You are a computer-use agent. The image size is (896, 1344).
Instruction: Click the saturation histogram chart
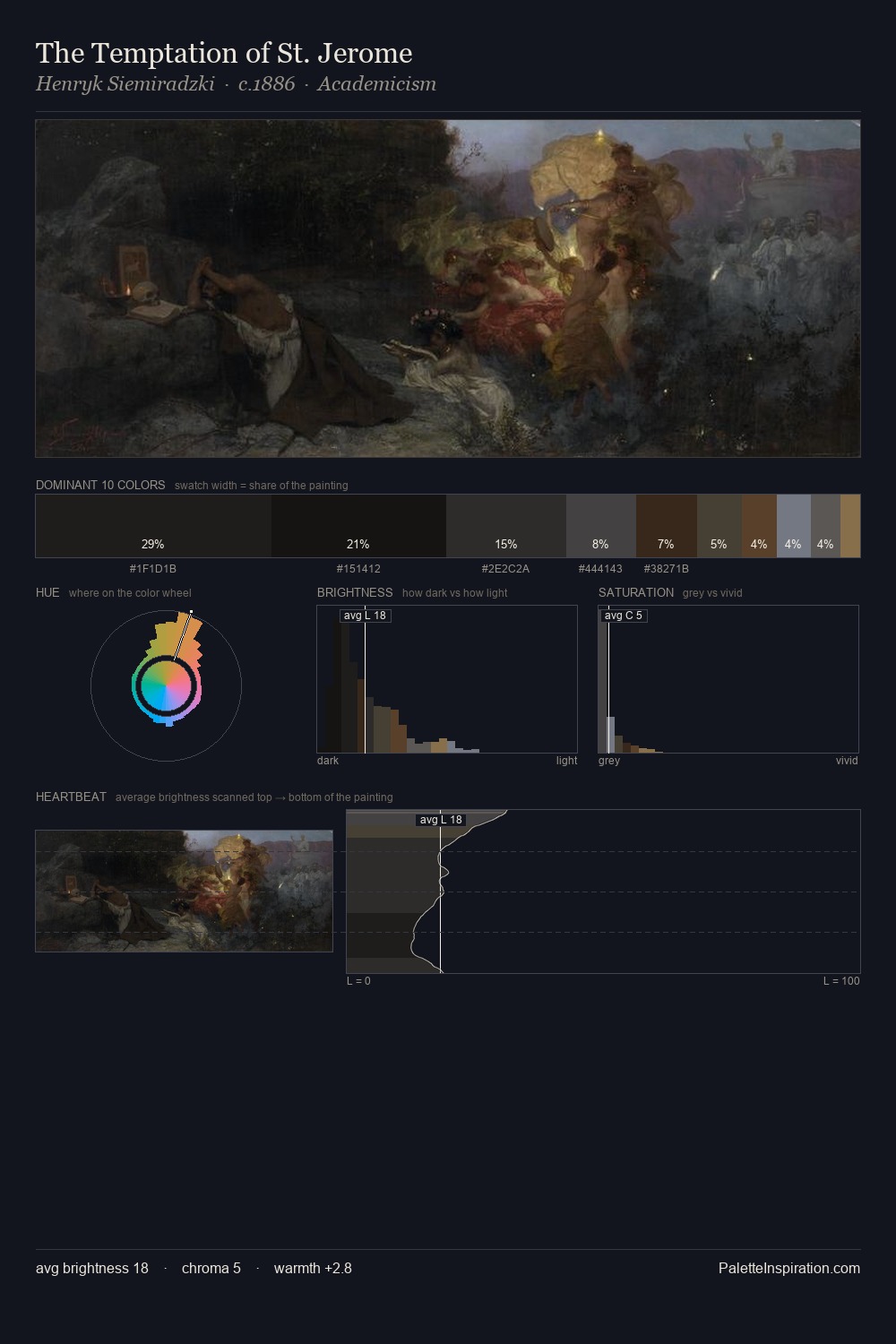click(x=728, y=679)
